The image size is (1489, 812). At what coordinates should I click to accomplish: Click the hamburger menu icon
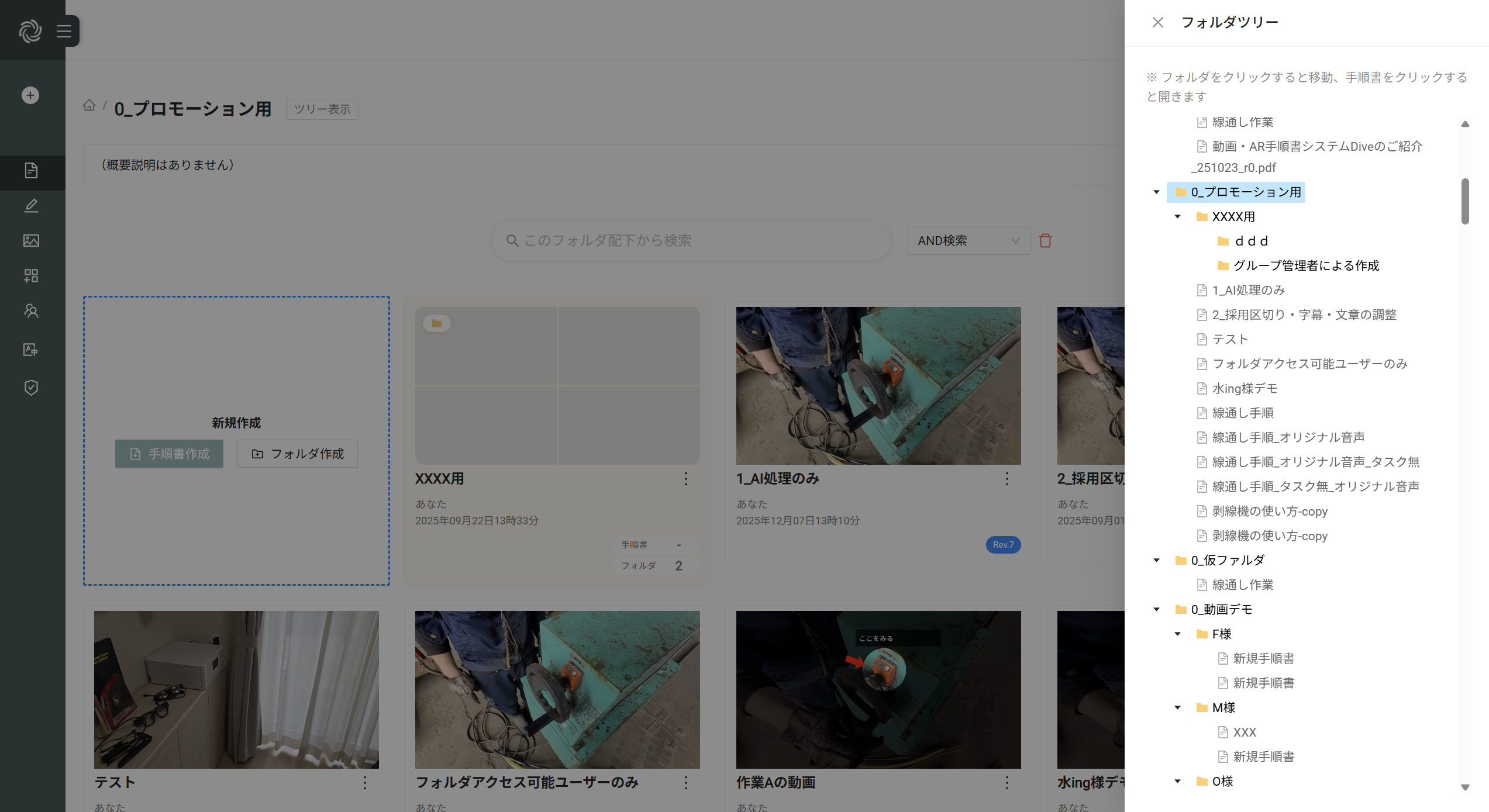(x=64, y=31)
